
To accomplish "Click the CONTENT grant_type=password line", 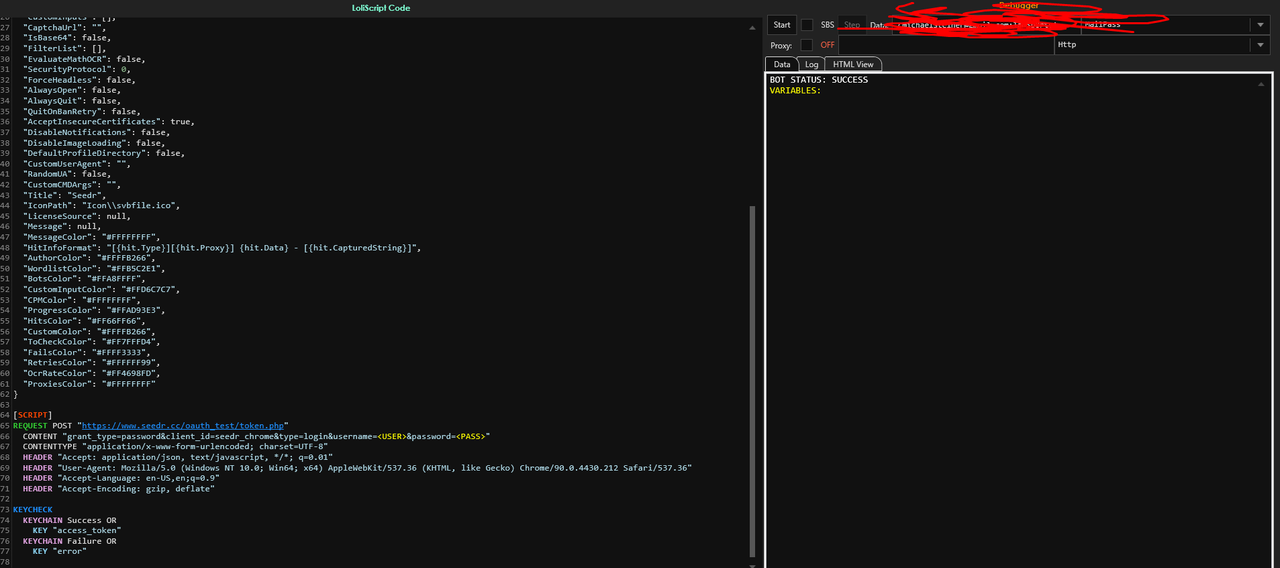I will point(257,436).
